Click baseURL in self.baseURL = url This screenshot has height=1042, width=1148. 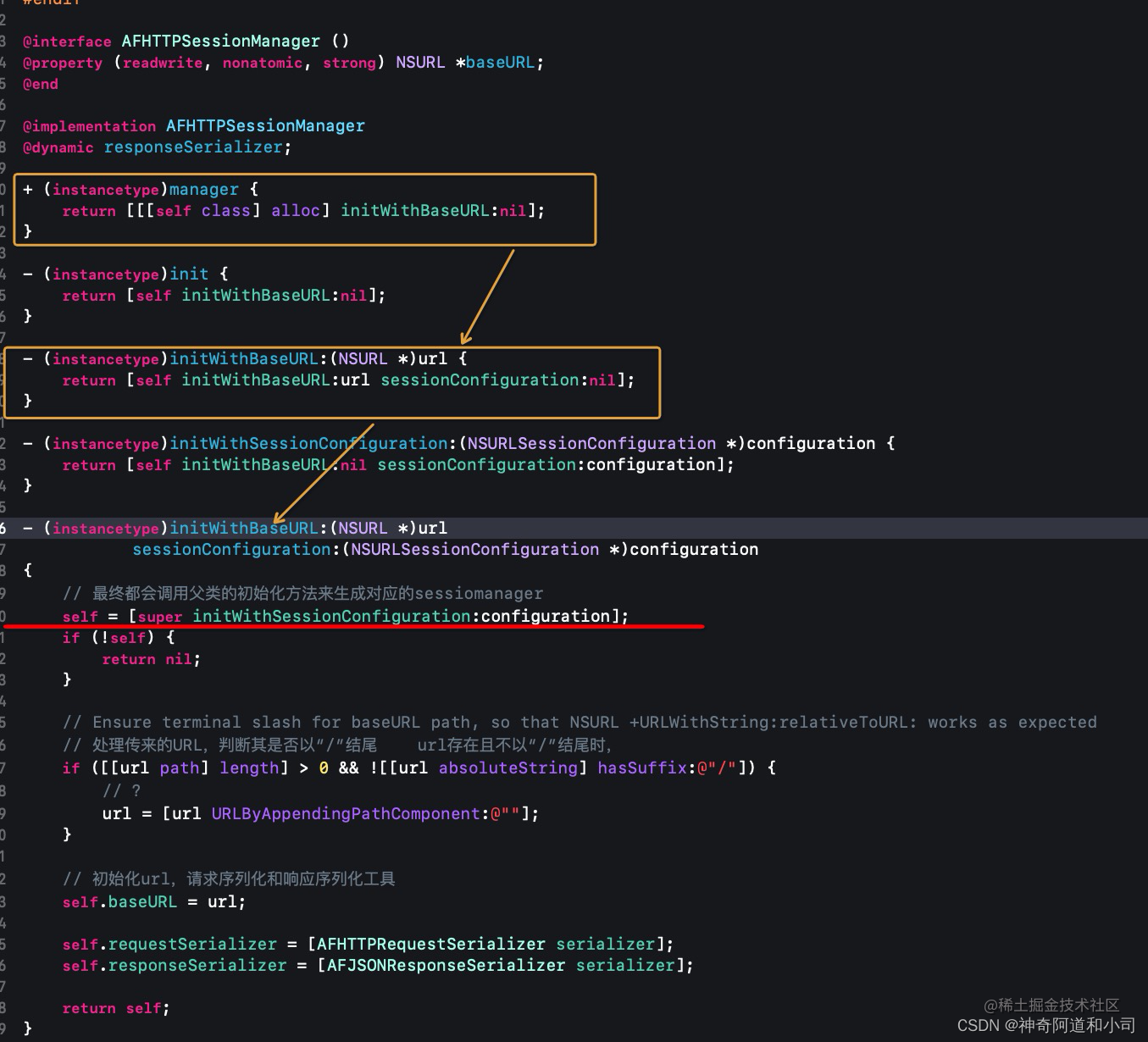[x=142, y=902]
